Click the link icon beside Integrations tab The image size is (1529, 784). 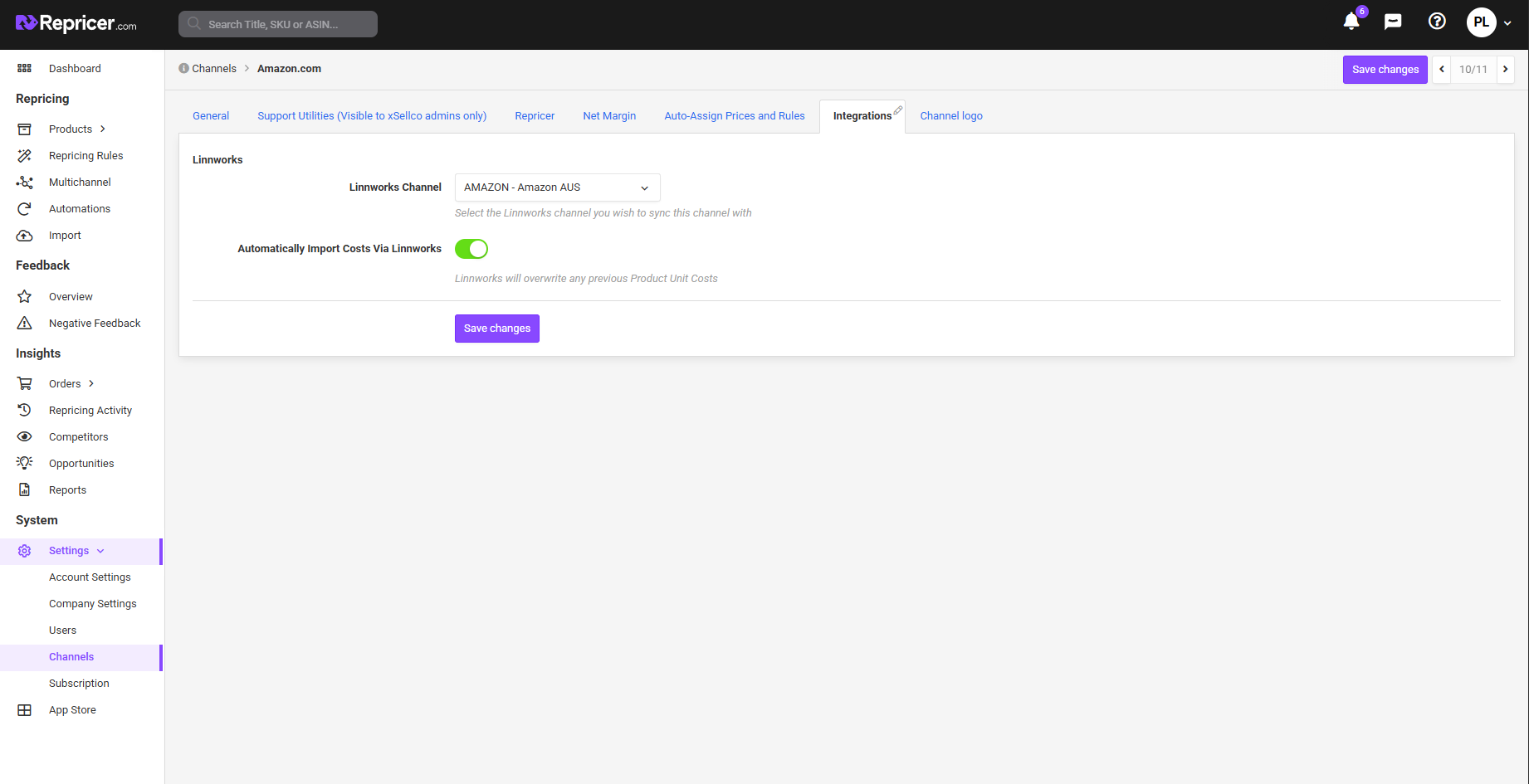tap(898, 110)
